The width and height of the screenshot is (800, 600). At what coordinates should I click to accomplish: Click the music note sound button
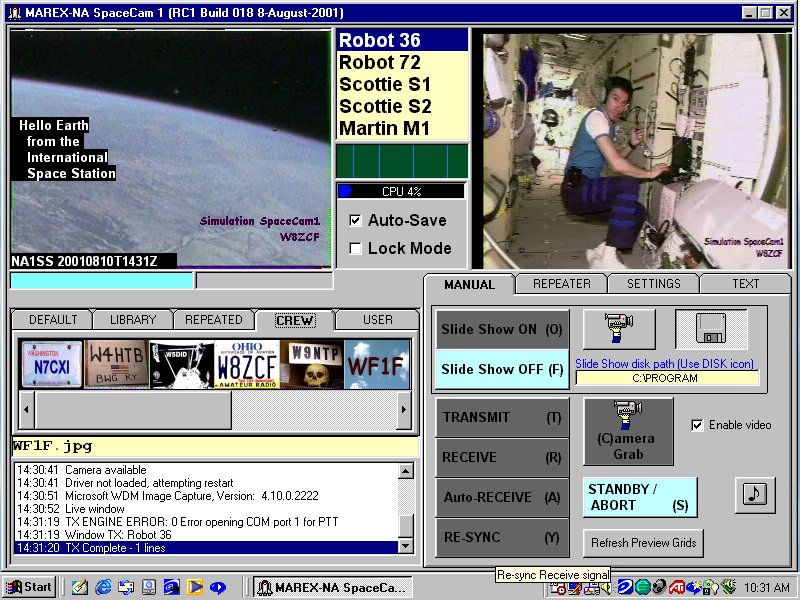[x=755, y=496]
